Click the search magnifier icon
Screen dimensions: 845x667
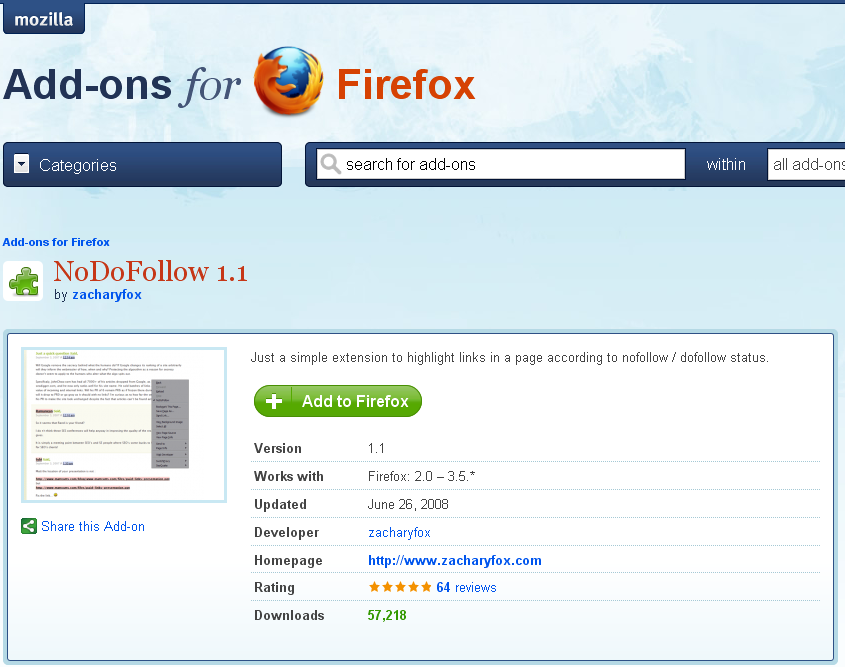click(x=330, y=163)
